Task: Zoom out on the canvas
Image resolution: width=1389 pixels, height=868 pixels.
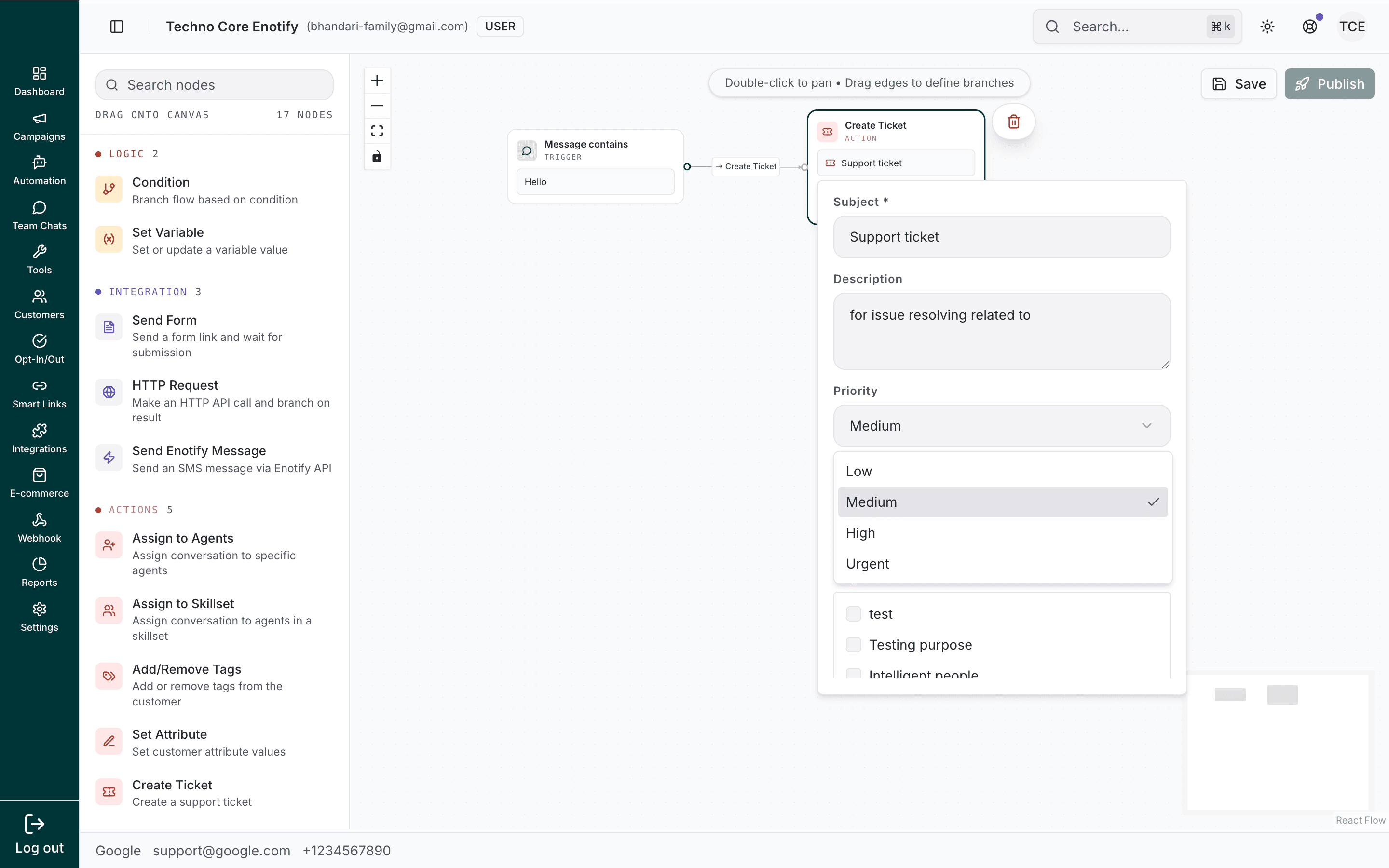Action: pos(377,106)
